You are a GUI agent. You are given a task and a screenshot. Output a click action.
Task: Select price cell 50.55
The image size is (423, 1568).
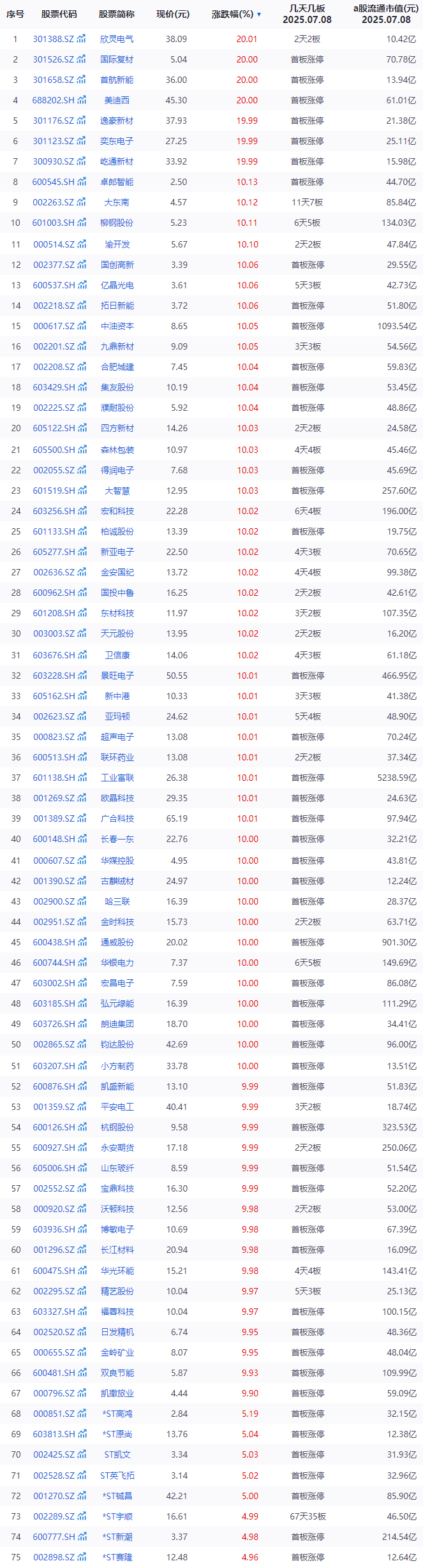point(177,676)
